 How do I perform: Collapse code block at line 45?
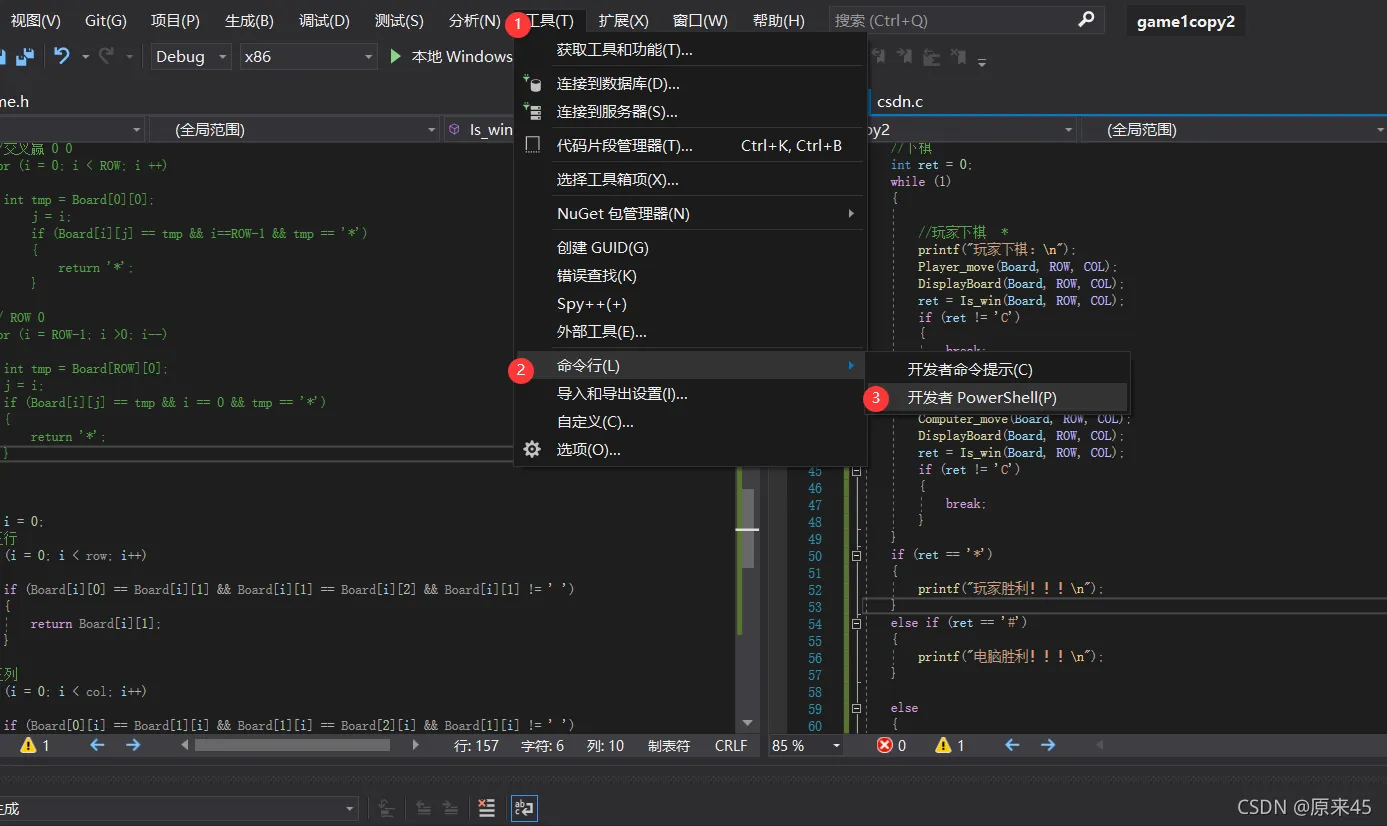856,471
